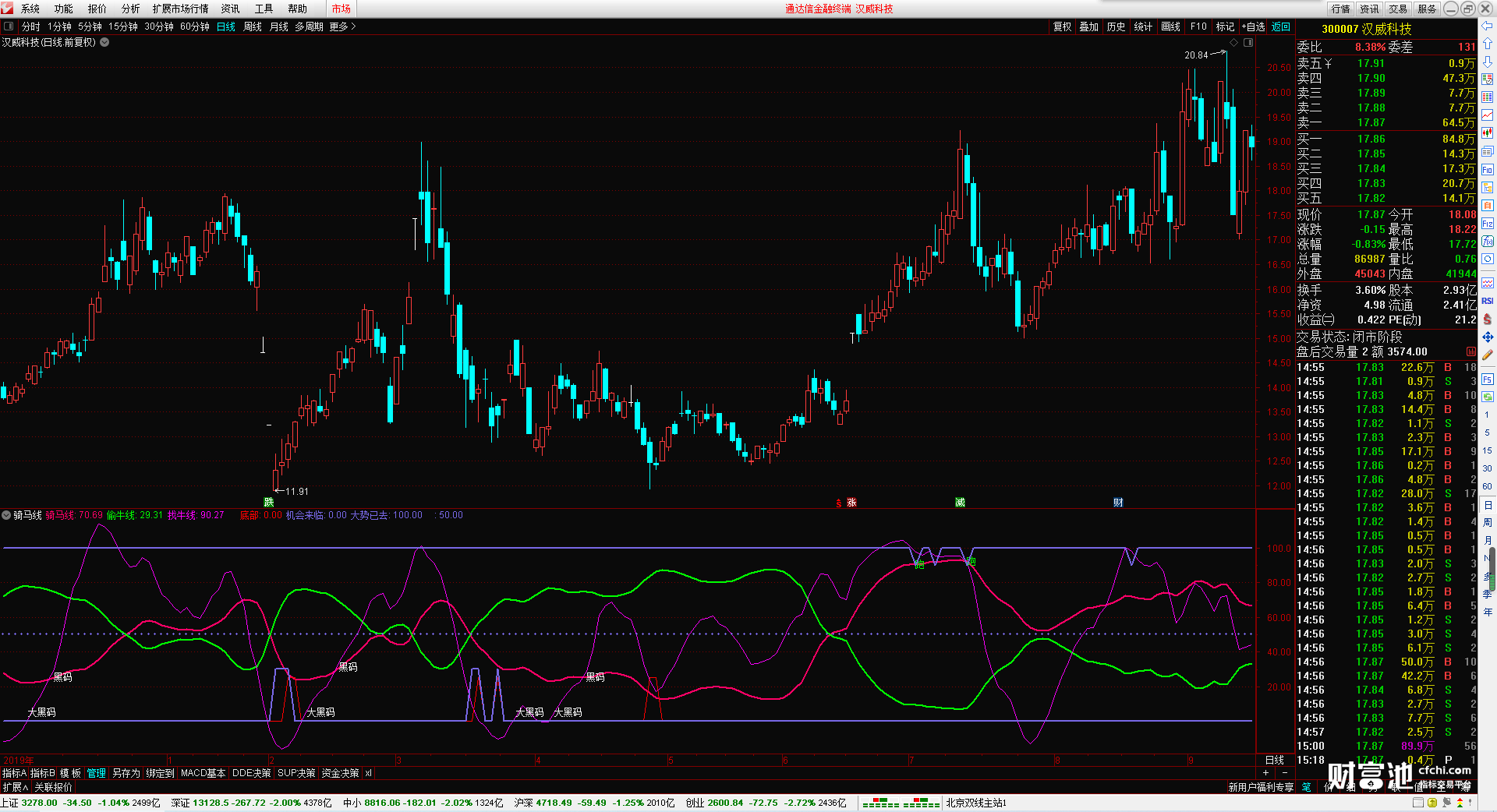Click the 上证 index status entry
Viewport: 1497px width, 812px height.
pyautogui.click(x=80, y=803)
